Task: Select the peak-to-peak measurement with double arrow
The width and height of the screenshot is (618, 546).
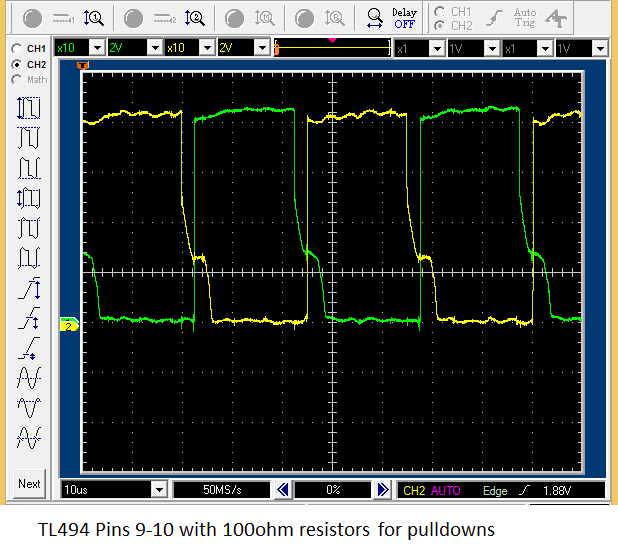Action: coord(29,108)
